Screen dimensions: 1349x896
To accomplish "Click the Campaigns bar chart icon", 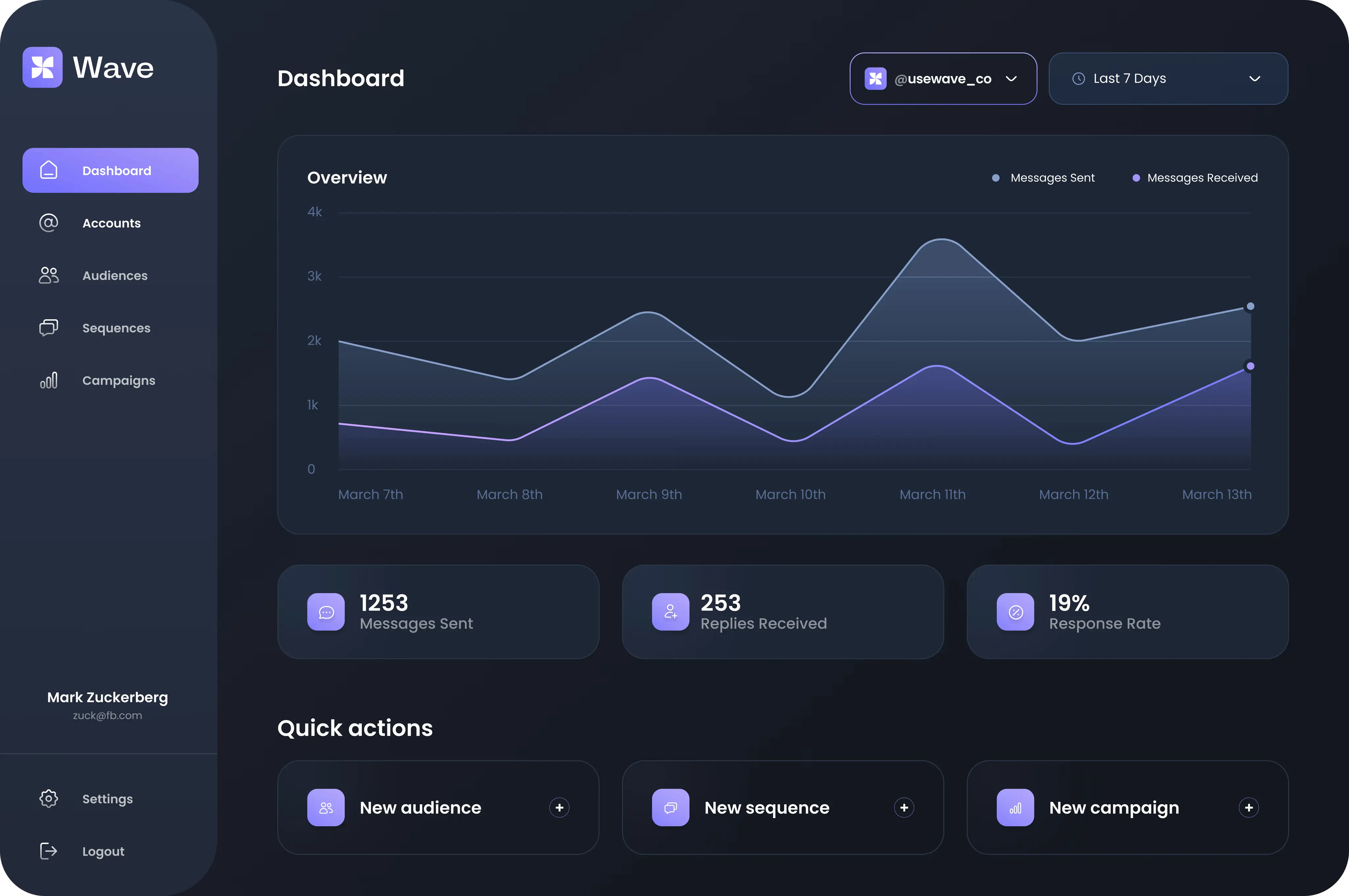I will (48, 380).
